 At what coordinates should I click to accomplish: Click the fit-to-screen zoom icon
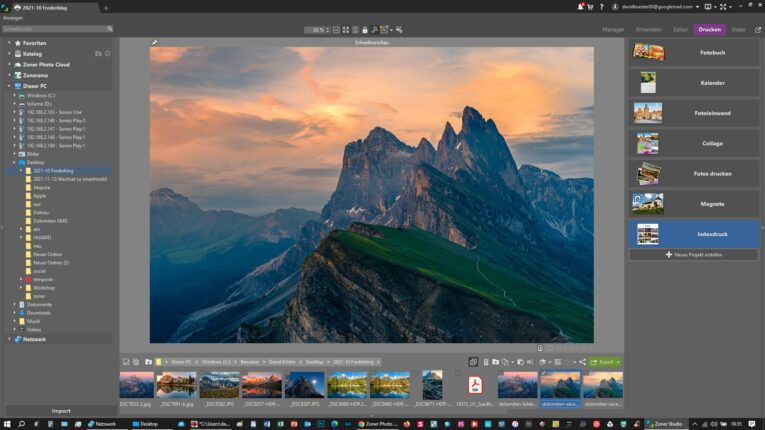(344, 30)
